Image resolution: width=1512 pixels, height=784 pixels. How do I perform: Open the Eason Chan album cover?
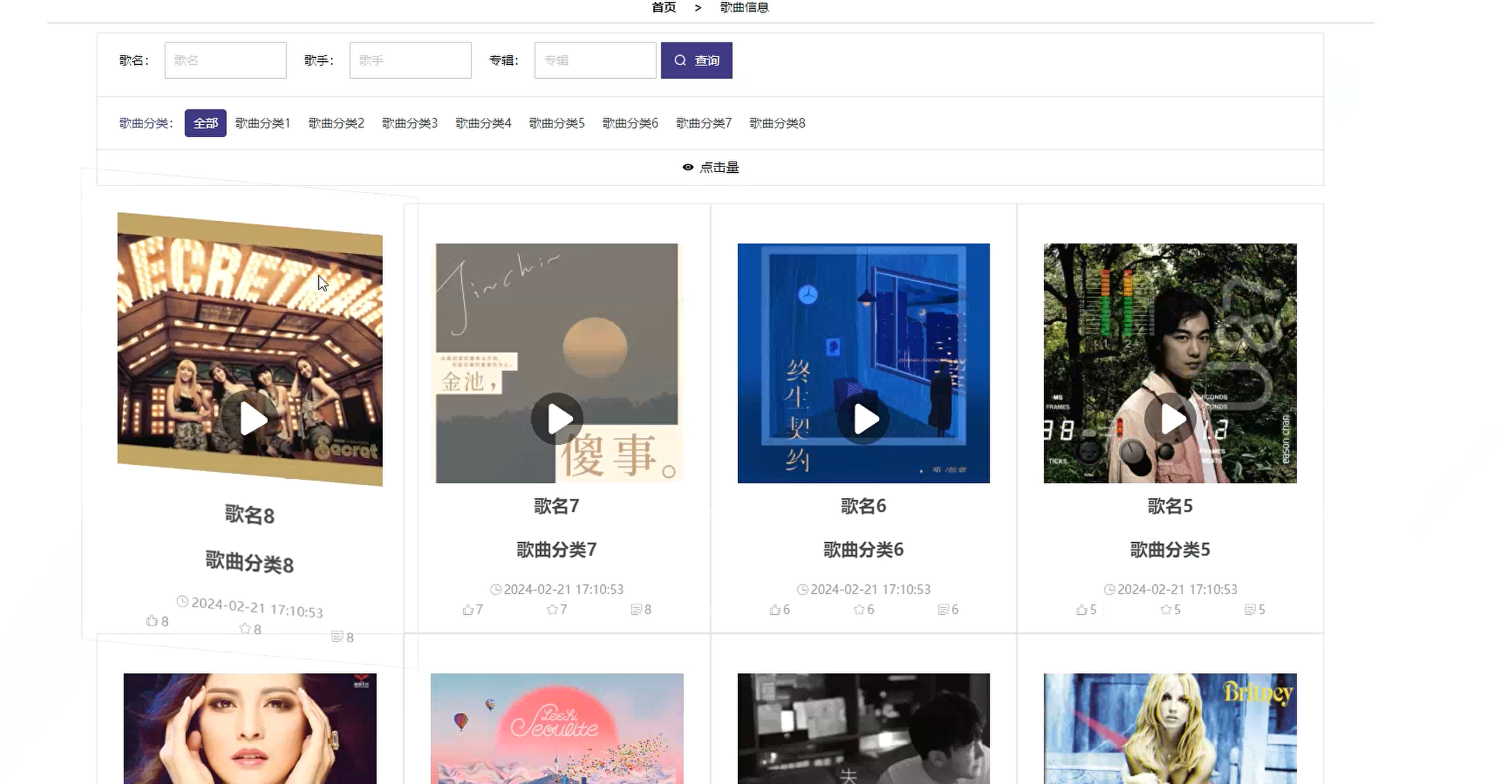tap(1170, 363)
